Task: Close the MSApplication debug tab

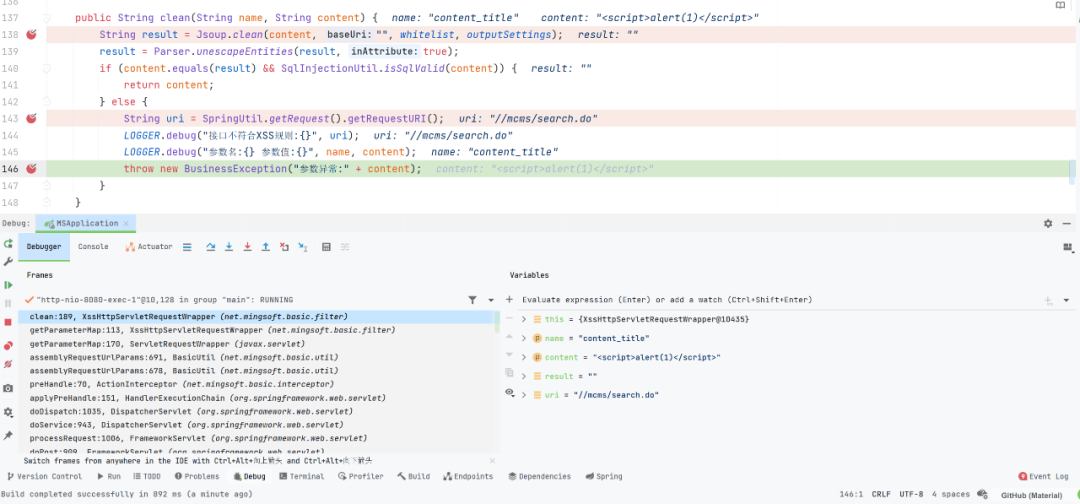Action: pos(127,224)
